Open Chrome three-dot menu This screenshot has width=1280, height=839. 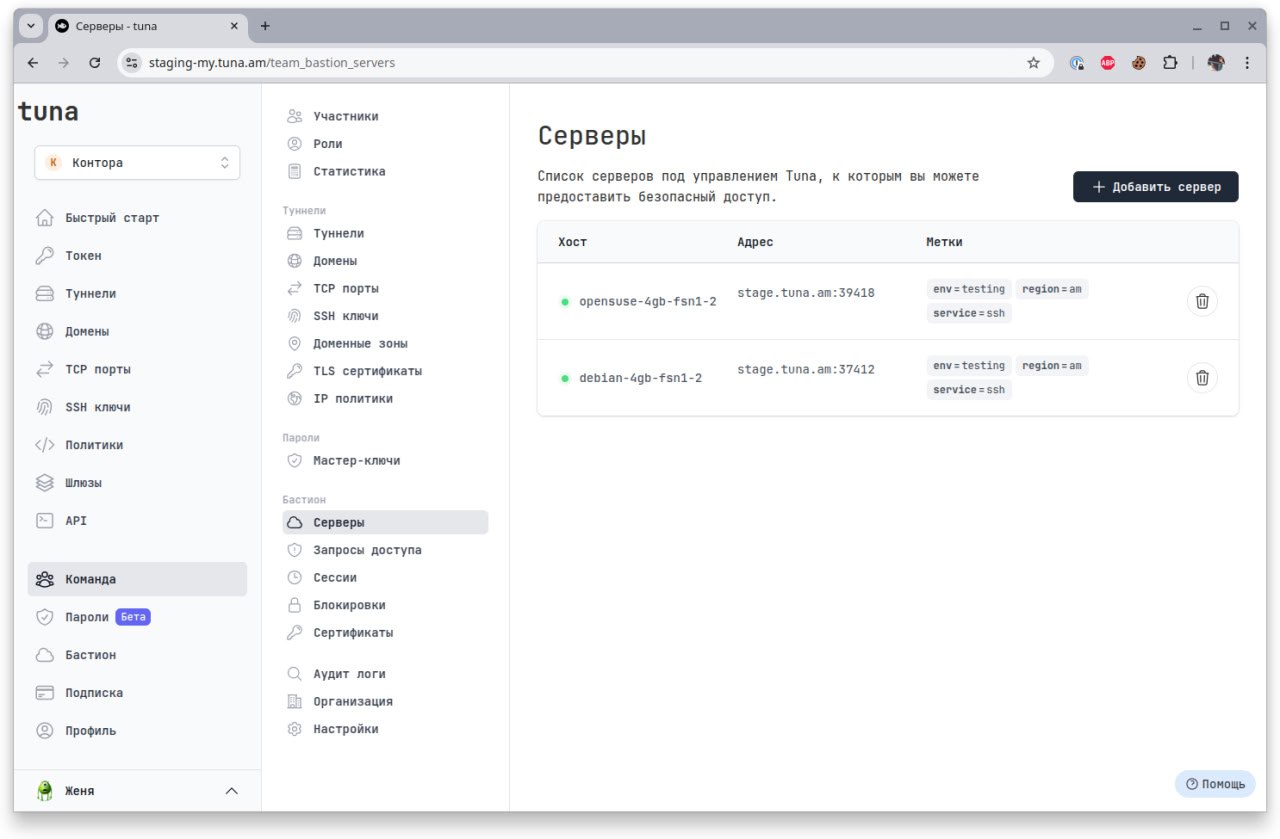point(1247,62)
